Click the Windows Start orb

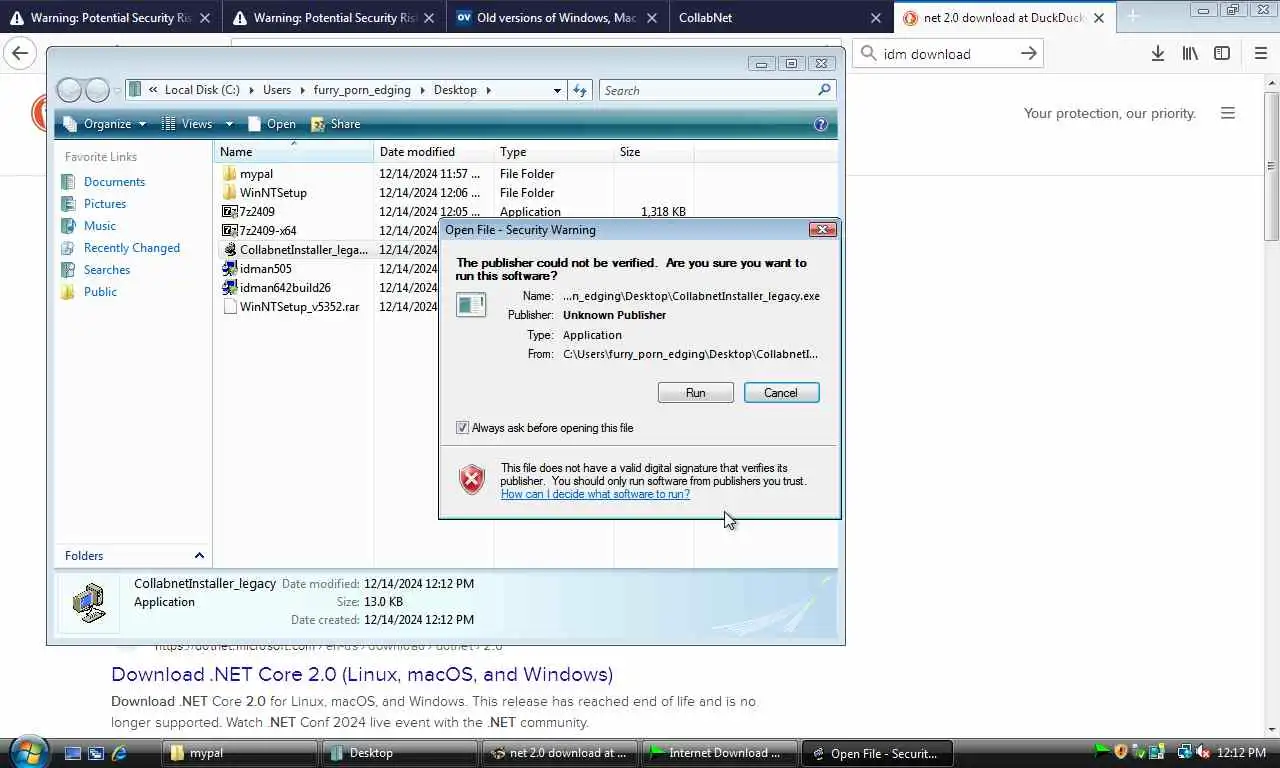click(27, 751)
